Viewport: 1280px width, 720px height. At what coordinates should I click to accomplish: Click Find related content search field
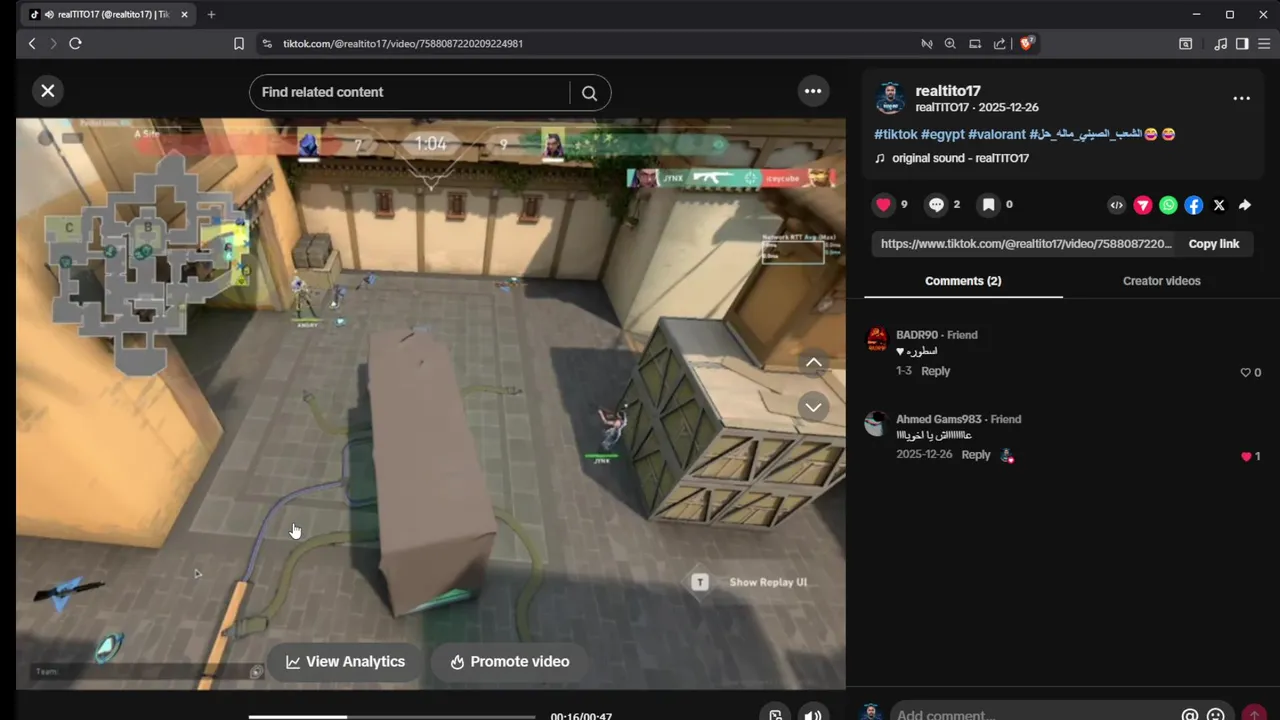[410, 92]
